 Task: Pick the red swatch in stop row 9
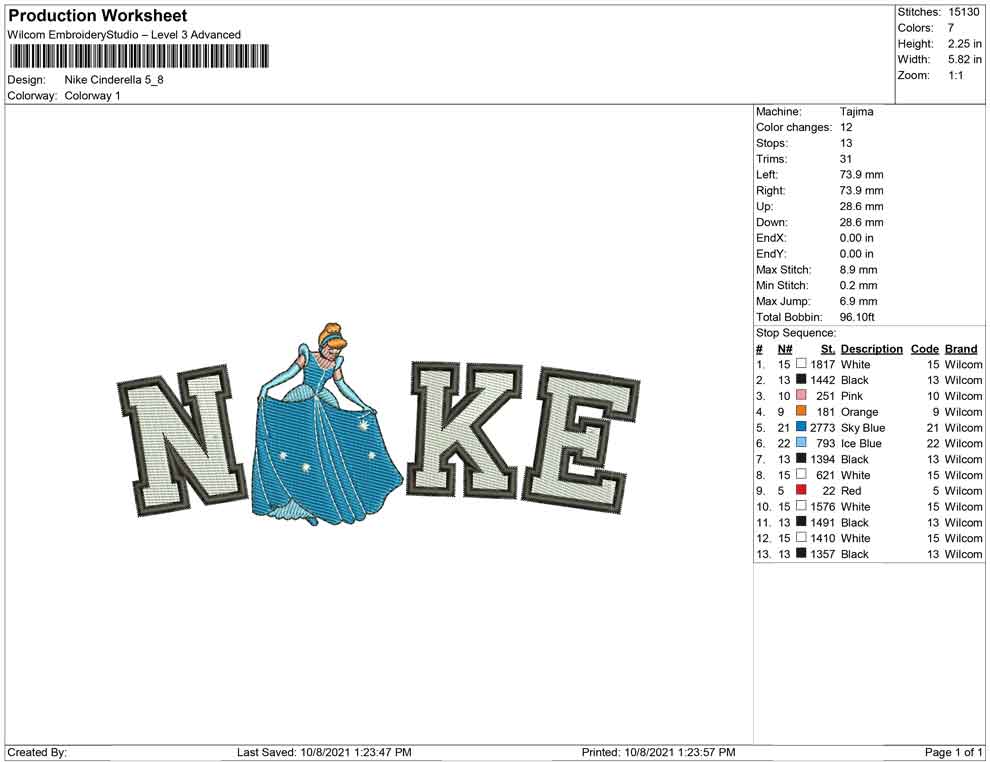click(801, 490)
